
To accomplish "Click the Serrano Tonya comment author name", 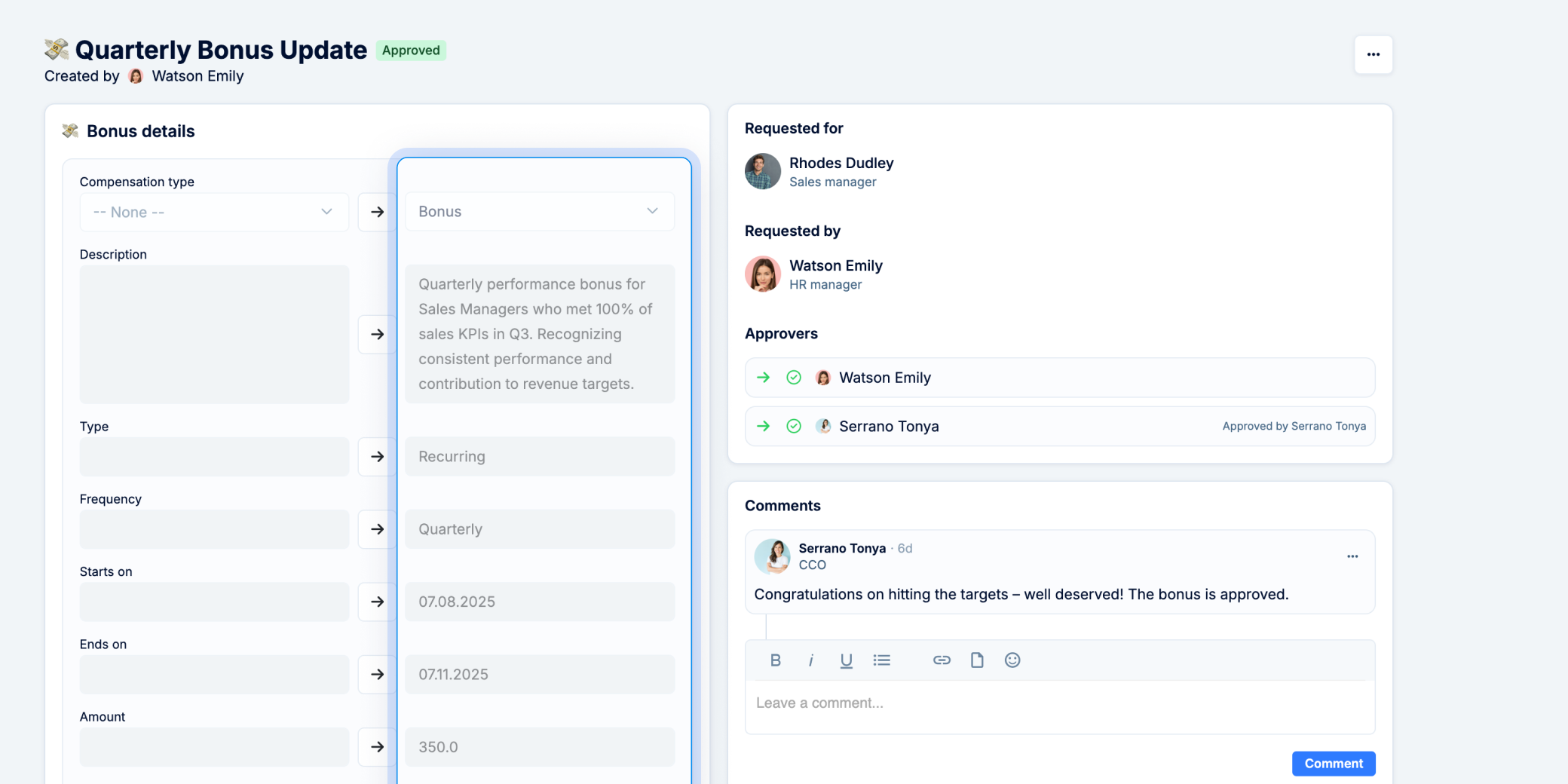I will tap(842, 548).
